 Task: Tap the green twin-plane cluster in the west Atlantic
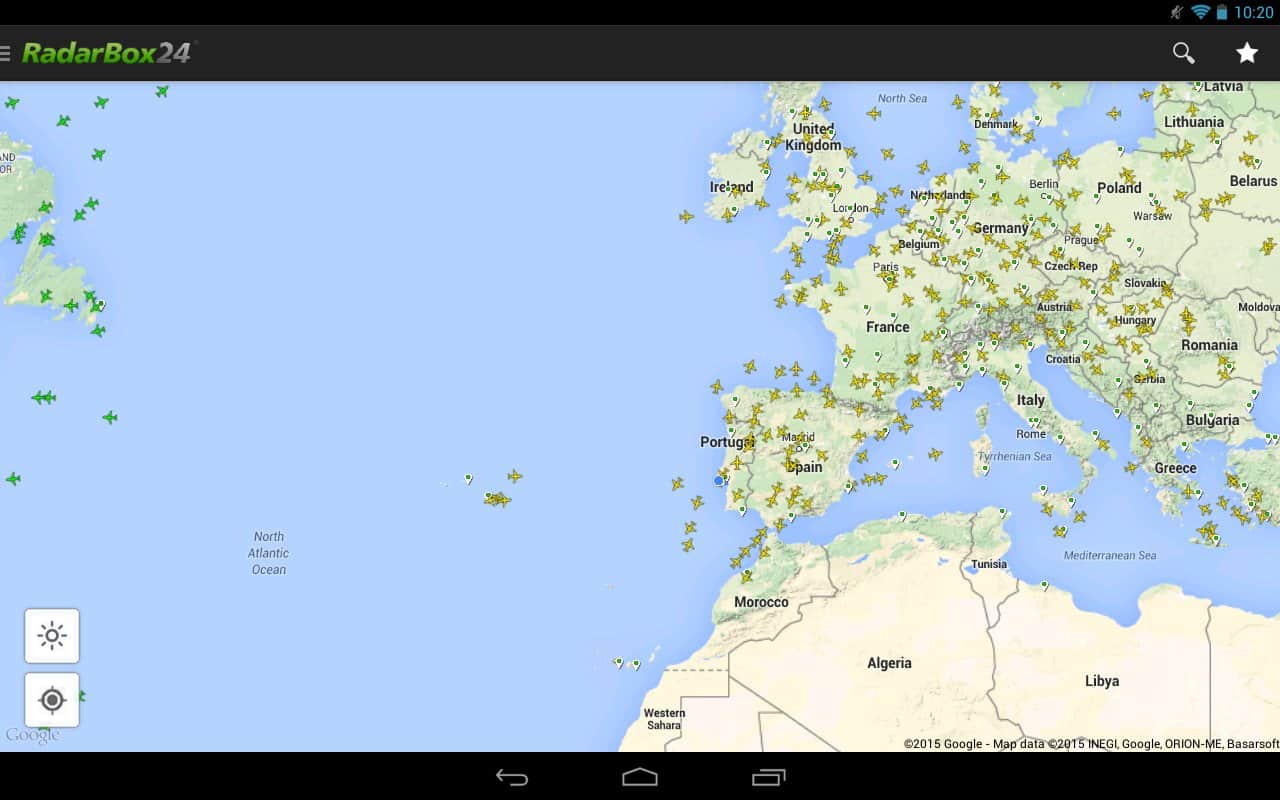pos(43,398)
